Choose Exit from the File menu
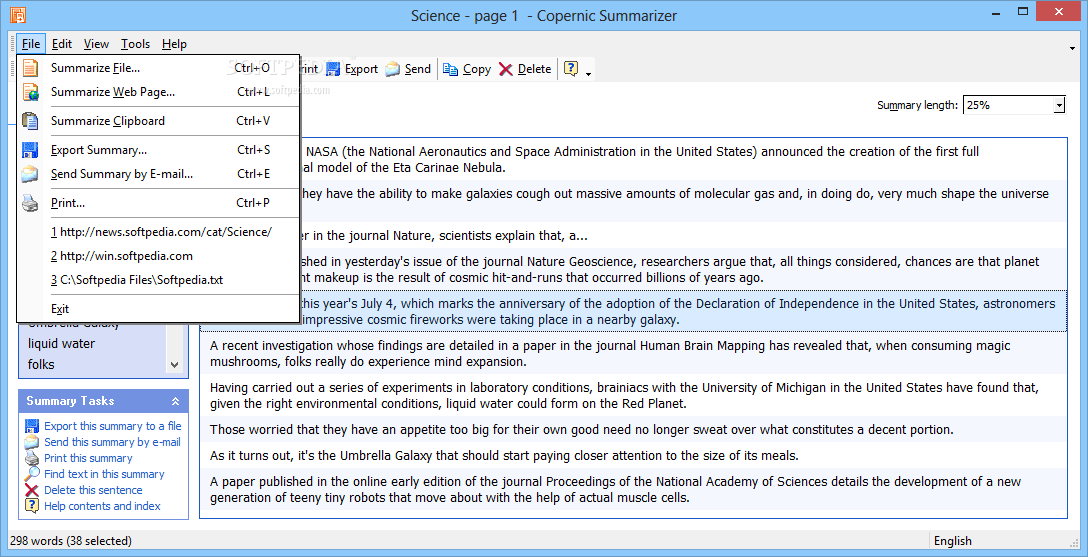This screenshot has height=557, width=1088. [158, 309]
